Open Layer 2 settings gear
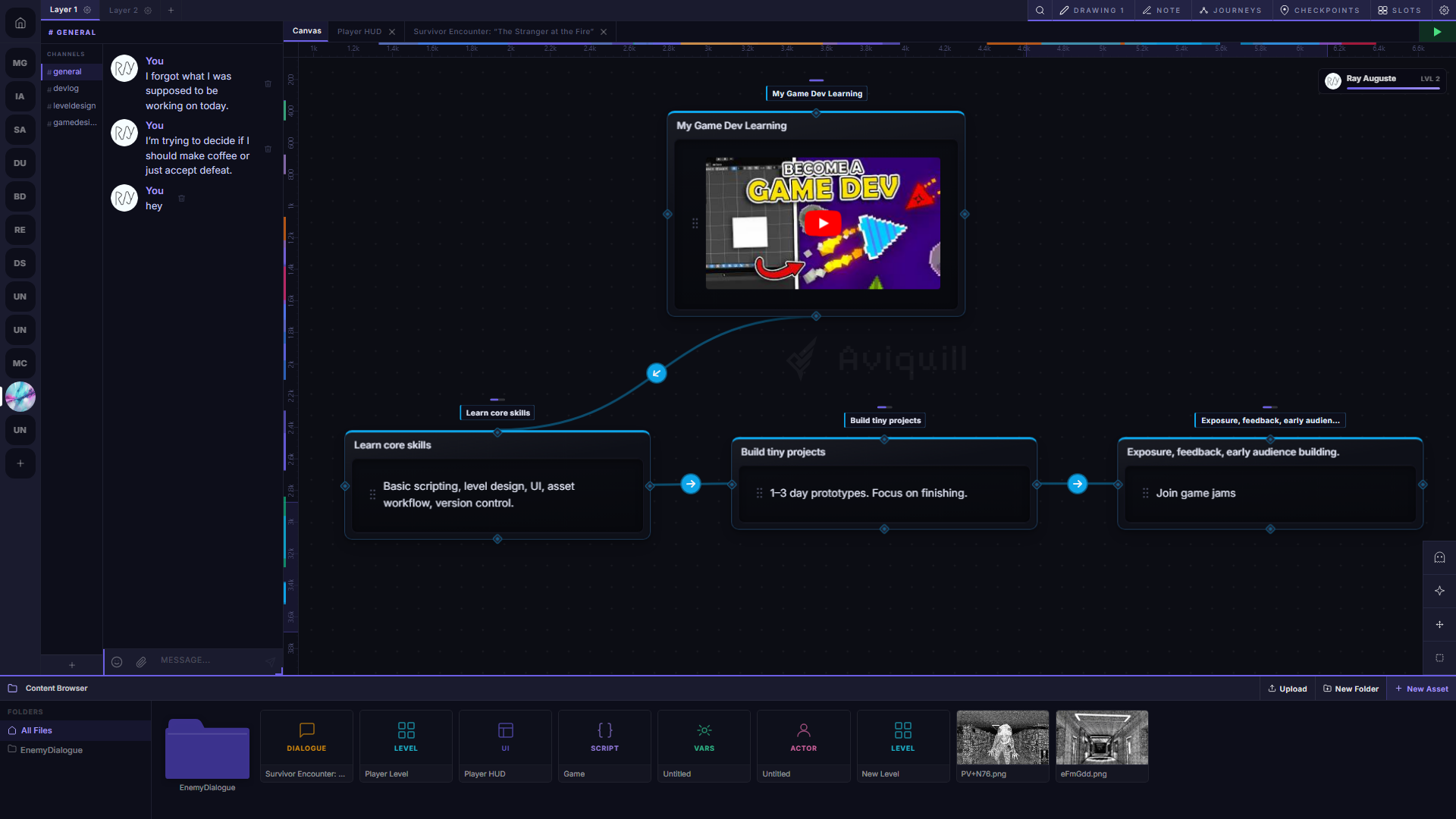Image resolution: width=1456 pixels, height=819 pixels. [x=148, y=11]
